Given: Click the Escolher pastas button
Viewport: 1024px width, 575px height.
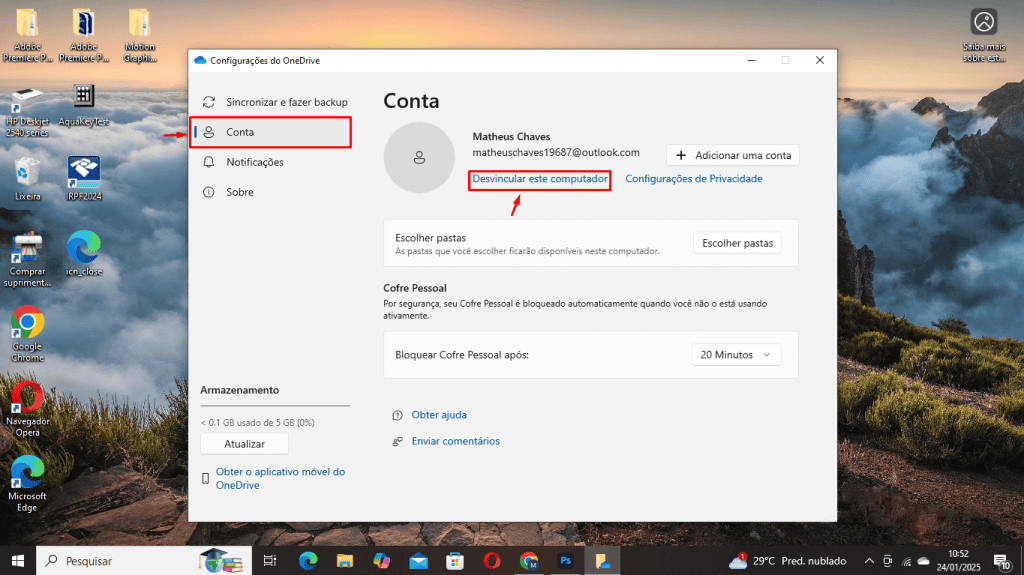Looking at the screenshot, I should pyautogui.click(x=737, y=243).
